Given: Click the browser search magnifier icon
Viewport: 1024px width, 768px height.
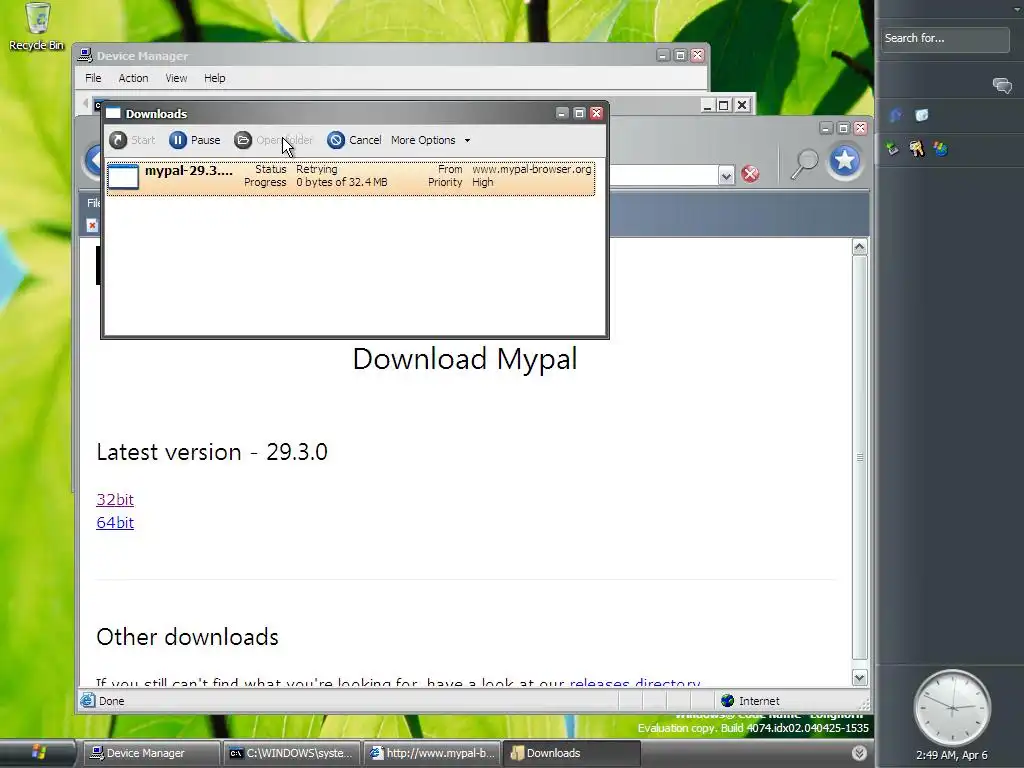Looking at the screenshot, I should [x=804, y=163].
